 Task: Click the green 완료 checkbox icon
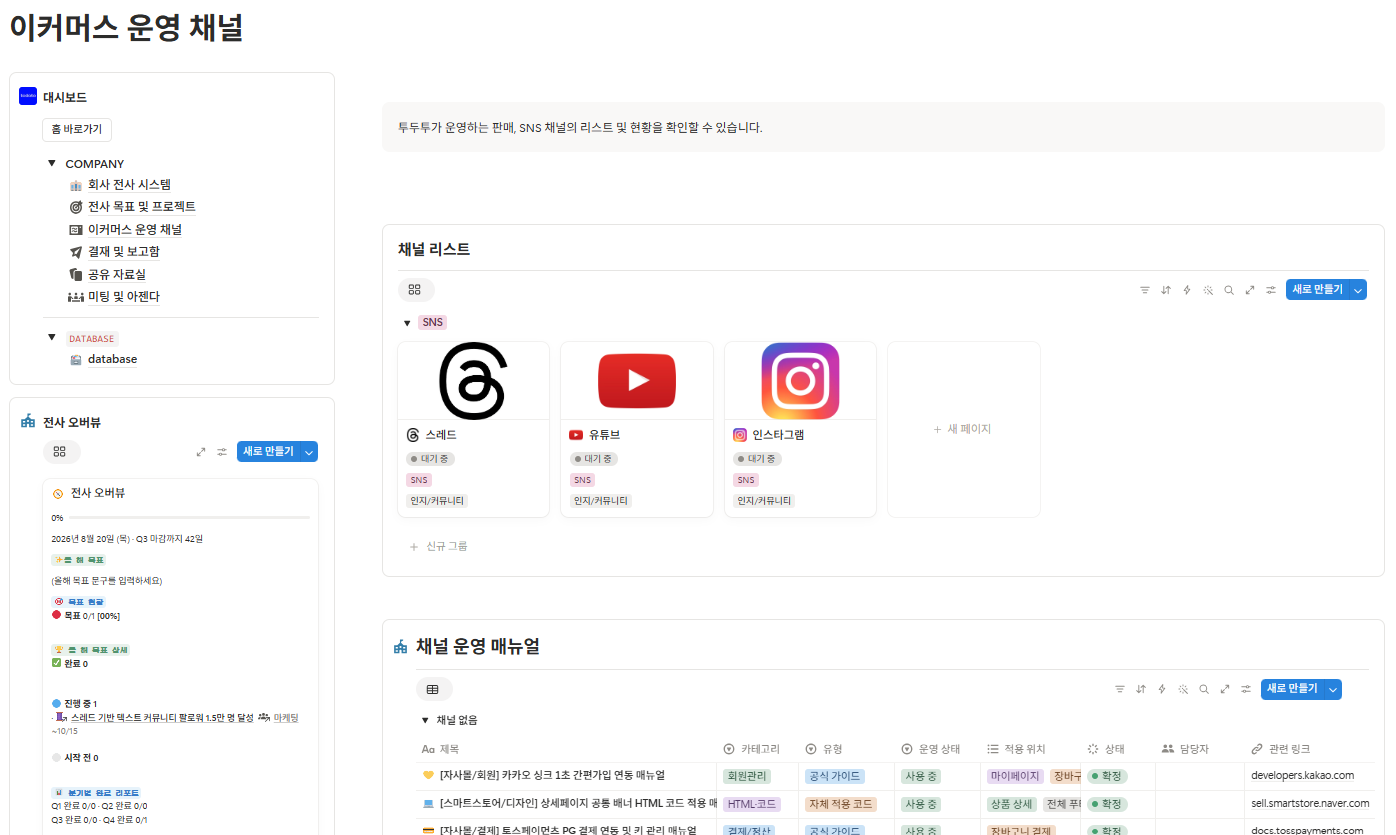click(57, 663)
